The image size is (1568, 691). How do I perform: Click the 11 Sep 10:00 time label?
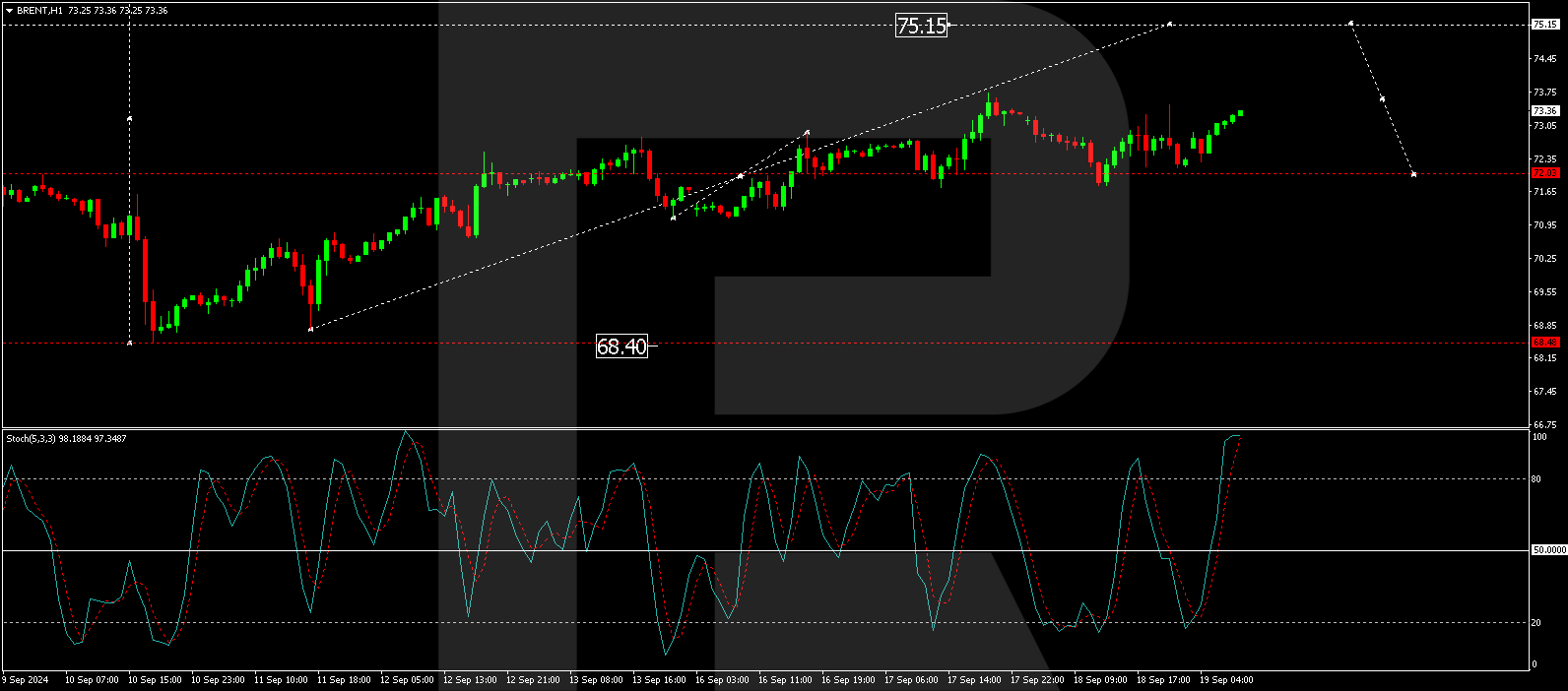(281, 680)
